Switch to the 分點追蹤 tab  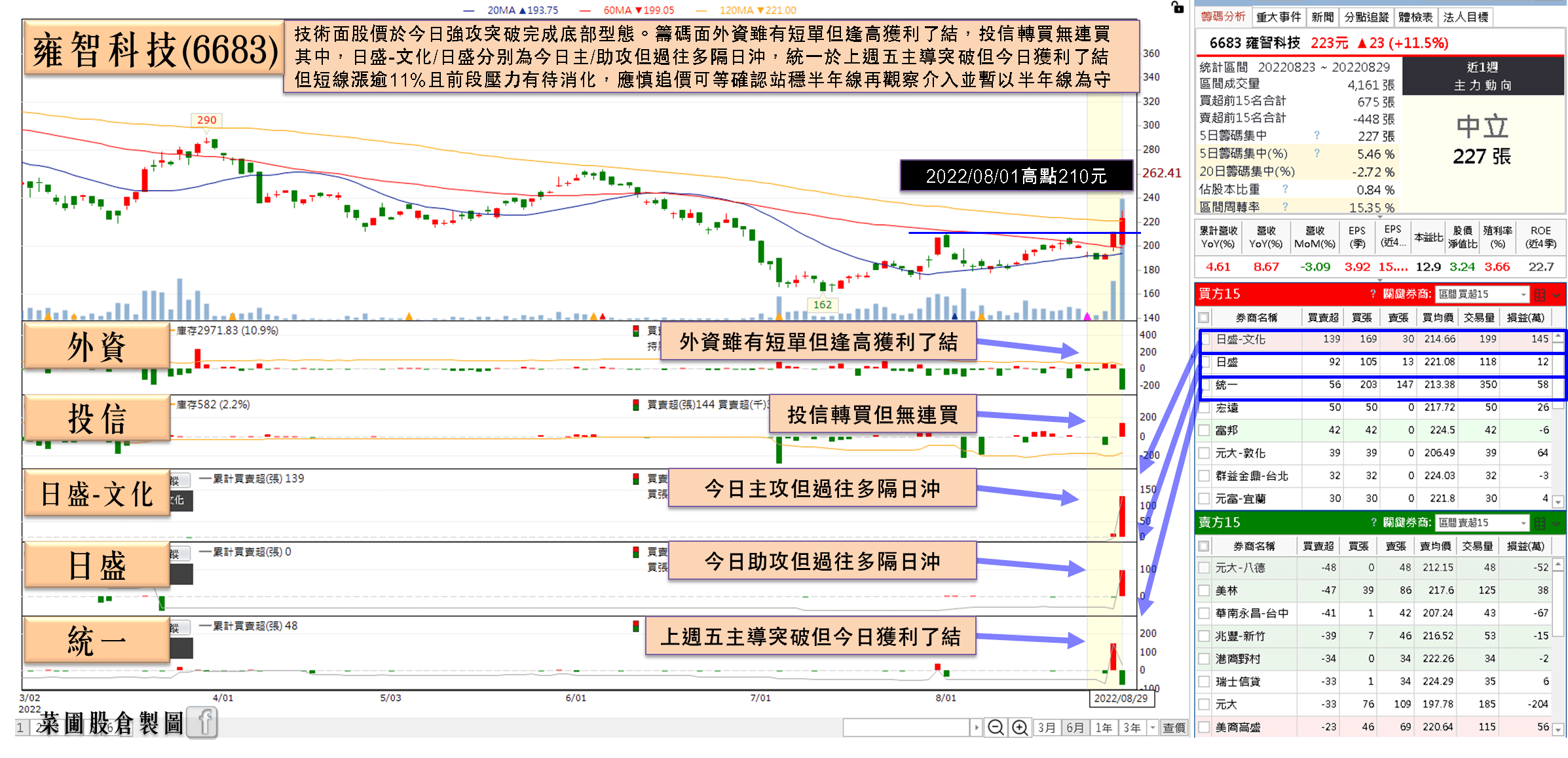point(1366,18)
